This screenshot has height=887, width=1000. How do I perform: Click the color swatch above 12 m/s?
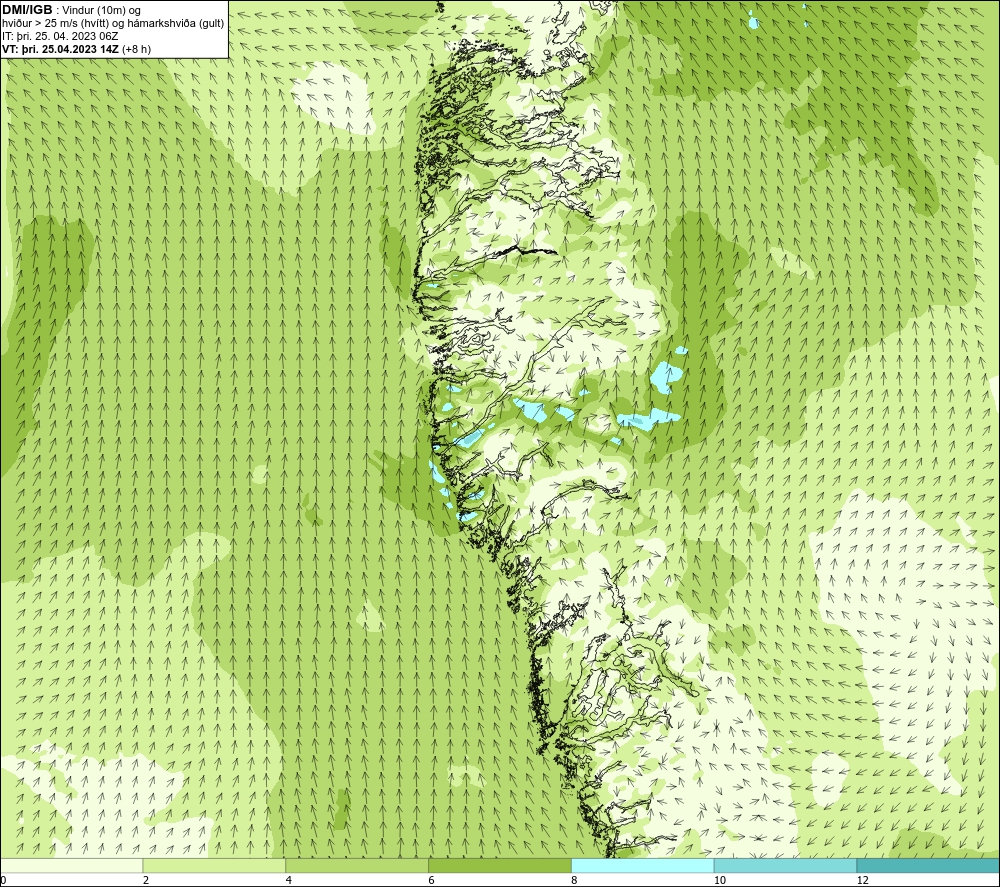[929, 865]
